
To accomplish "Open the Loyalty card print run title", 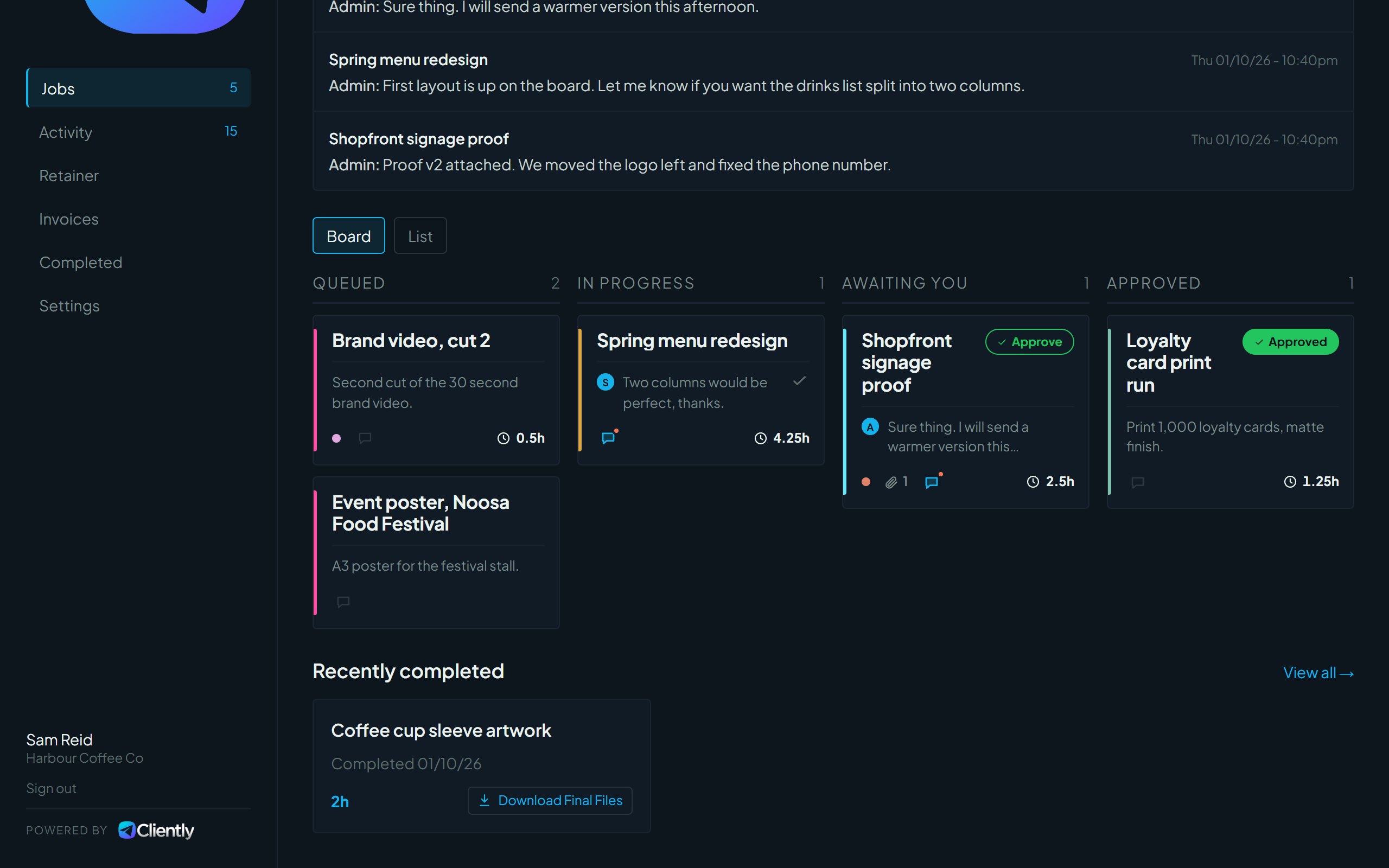I will 1169,363.
